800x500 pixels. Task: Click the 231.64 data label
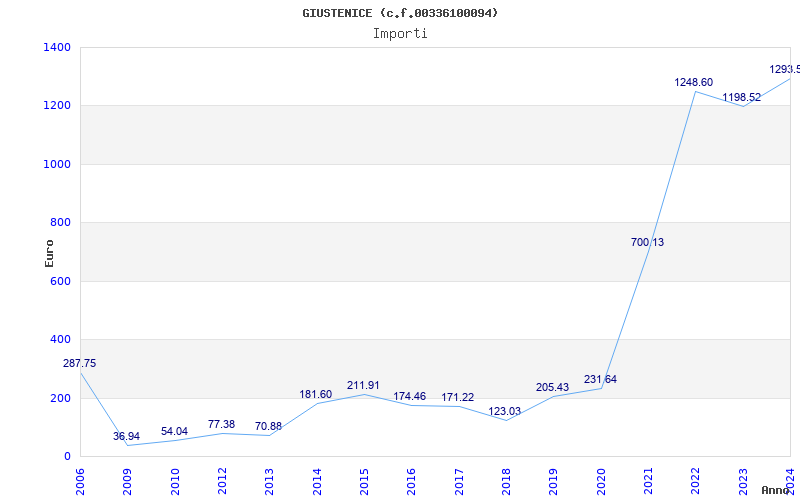click(600, 379)
